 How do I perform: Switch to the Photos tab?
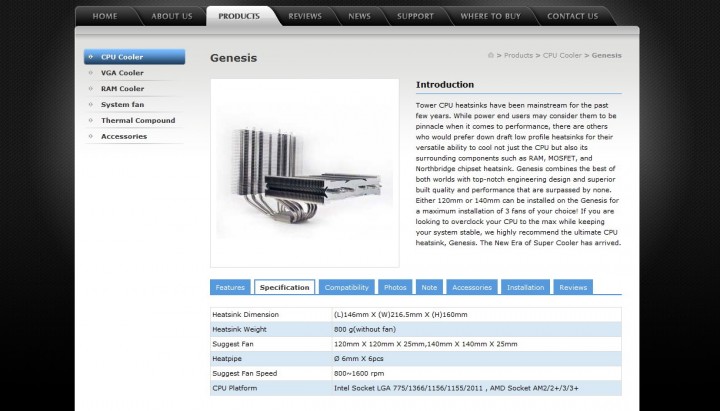(x=395, y=287)
